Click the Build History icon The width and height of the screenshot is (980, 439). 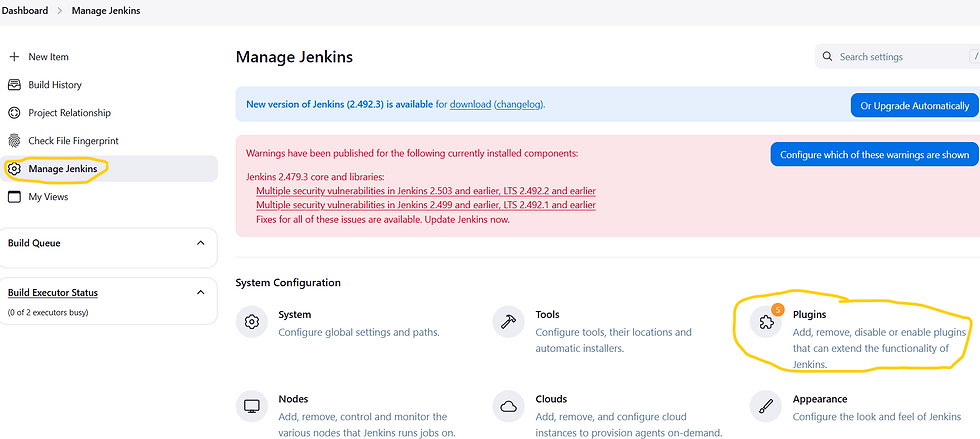[14, 84]
